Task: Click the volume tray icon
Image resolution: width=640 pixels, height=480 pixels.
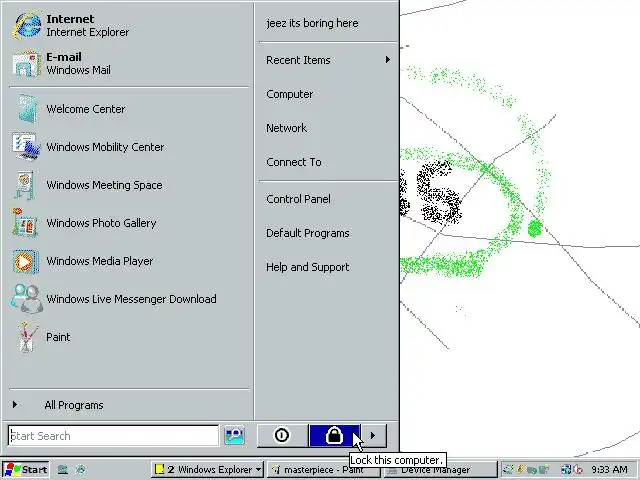Action: (x=578, y=469)
